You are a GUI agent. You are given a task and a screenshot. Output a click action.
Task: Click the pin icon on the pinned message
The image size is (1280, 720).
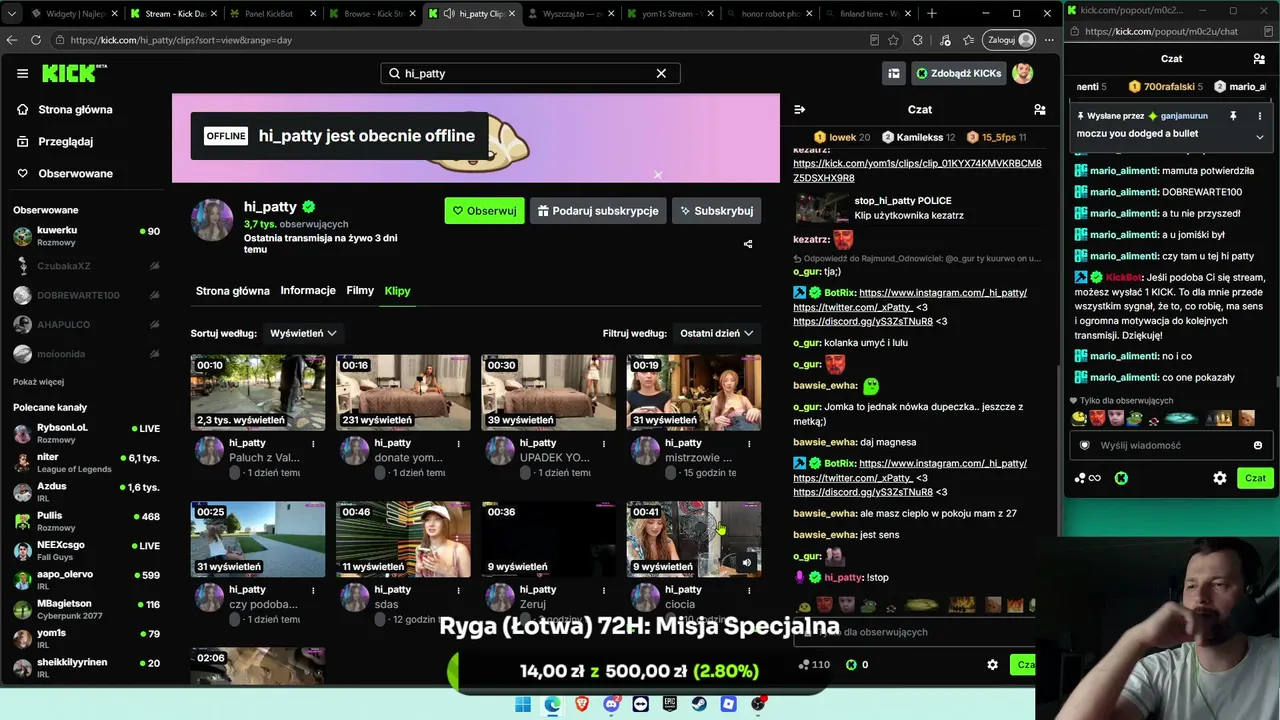pos(1233,116)
